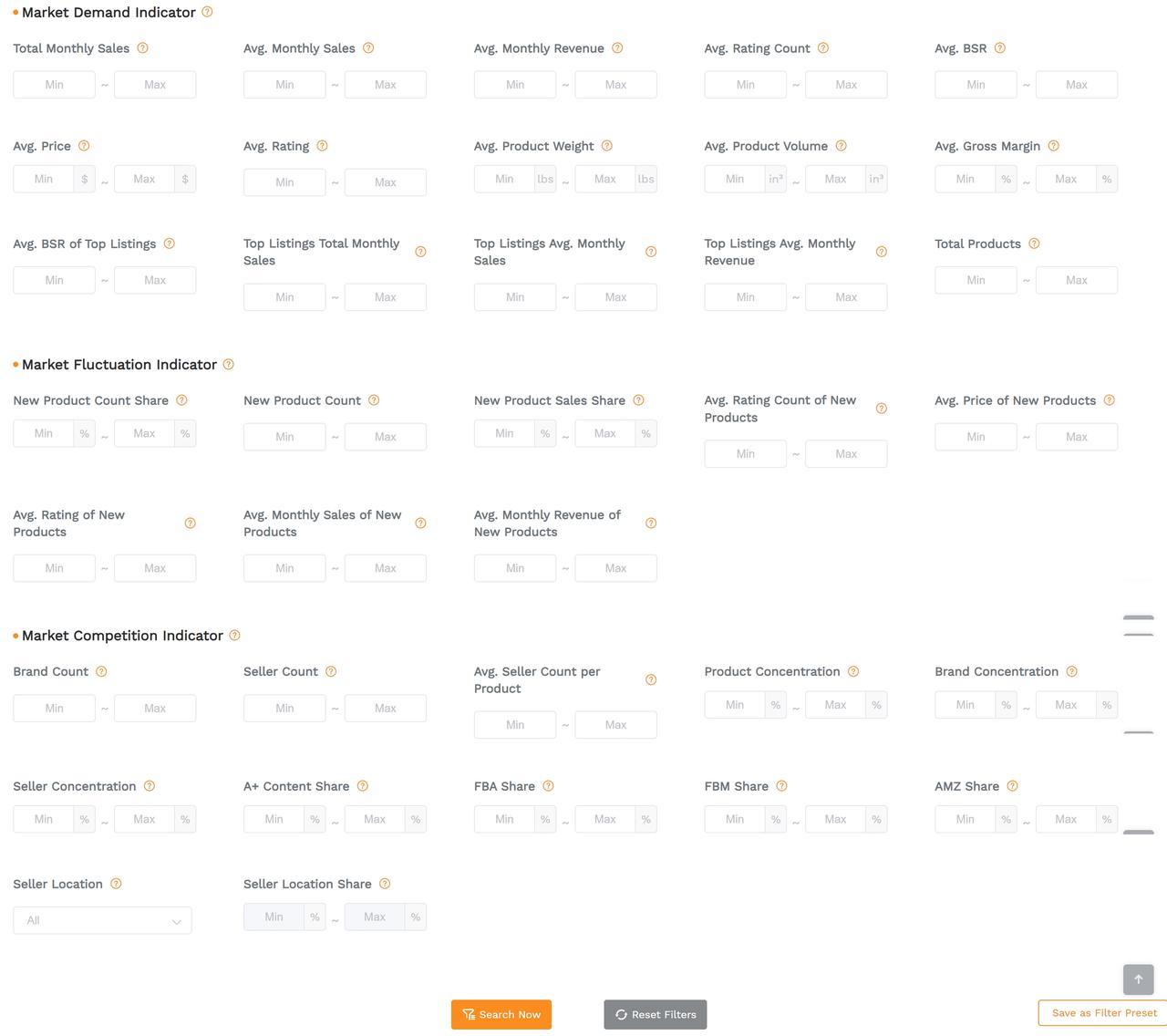1167x1036 pixels.
Task: Click help icon for Avg. Product Volume
Action: 841,146
